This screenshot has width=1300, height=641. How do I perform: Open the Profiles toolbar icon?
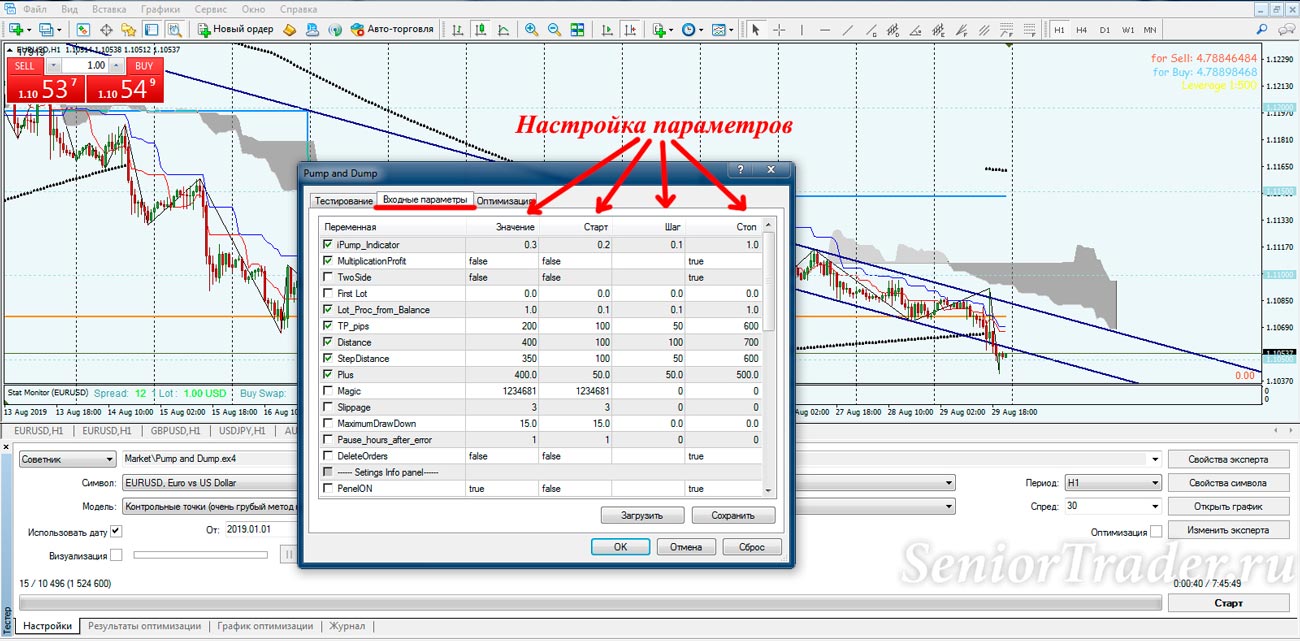click(x=46, y=30)
